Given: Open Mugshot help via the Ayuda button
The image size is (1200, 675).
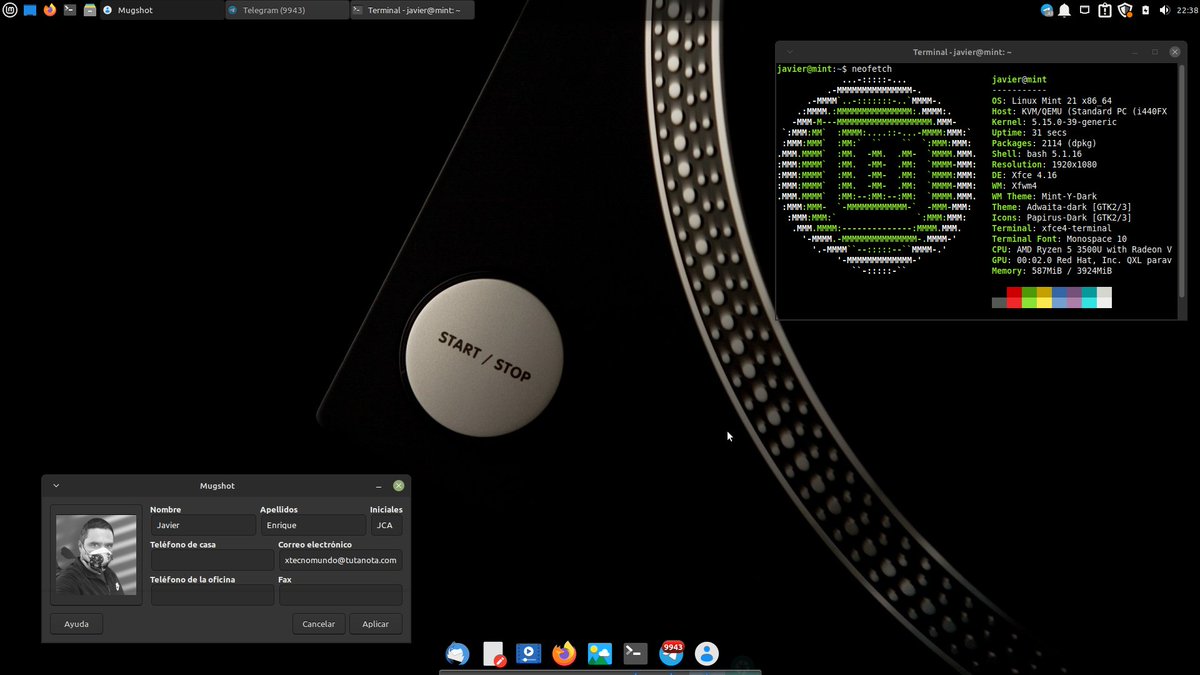Looking at the screenshot, I should [x=76, y=623].
